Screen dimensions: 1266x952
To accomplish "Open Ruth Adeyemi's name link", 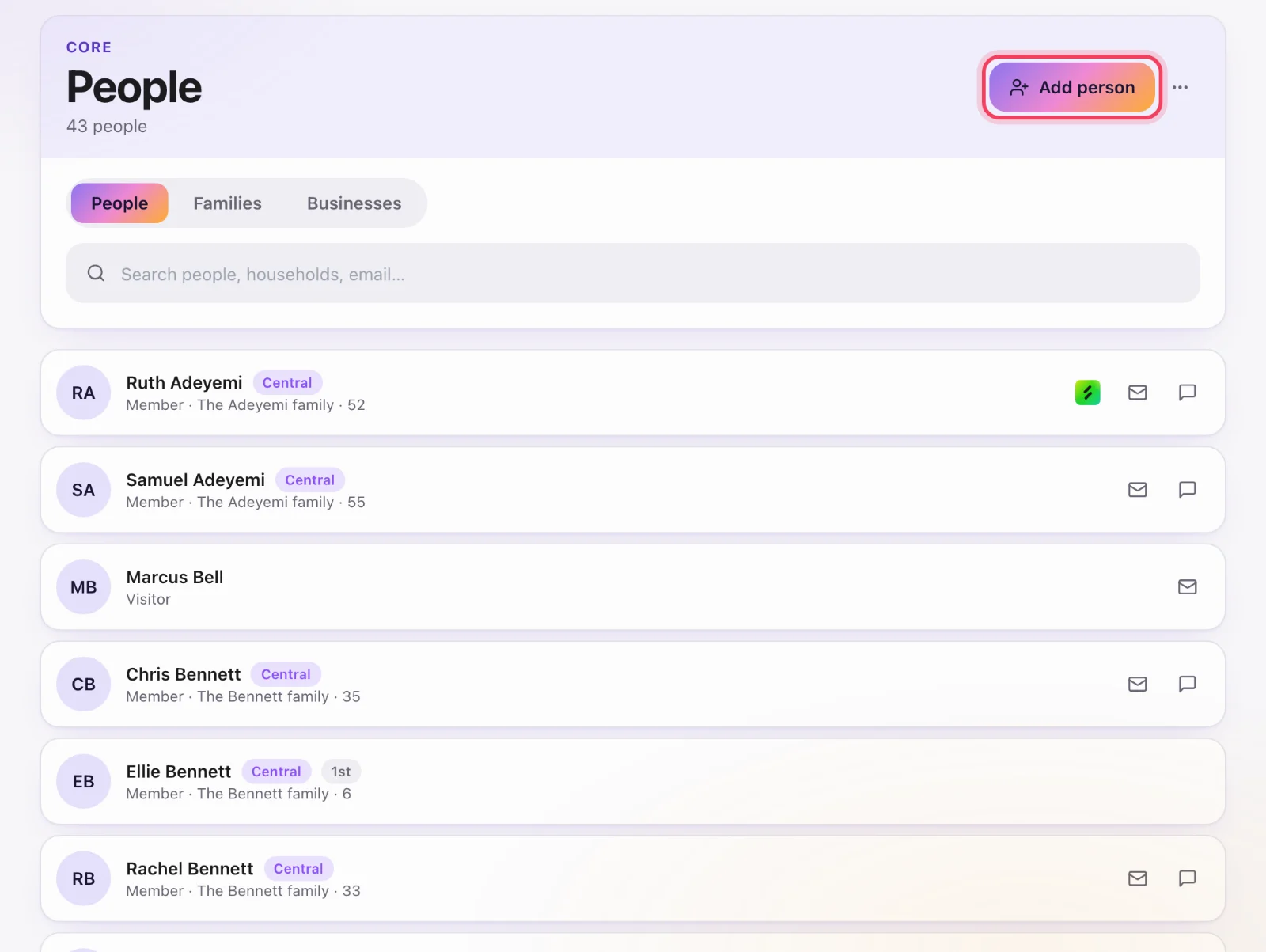I will click(184, 382).
